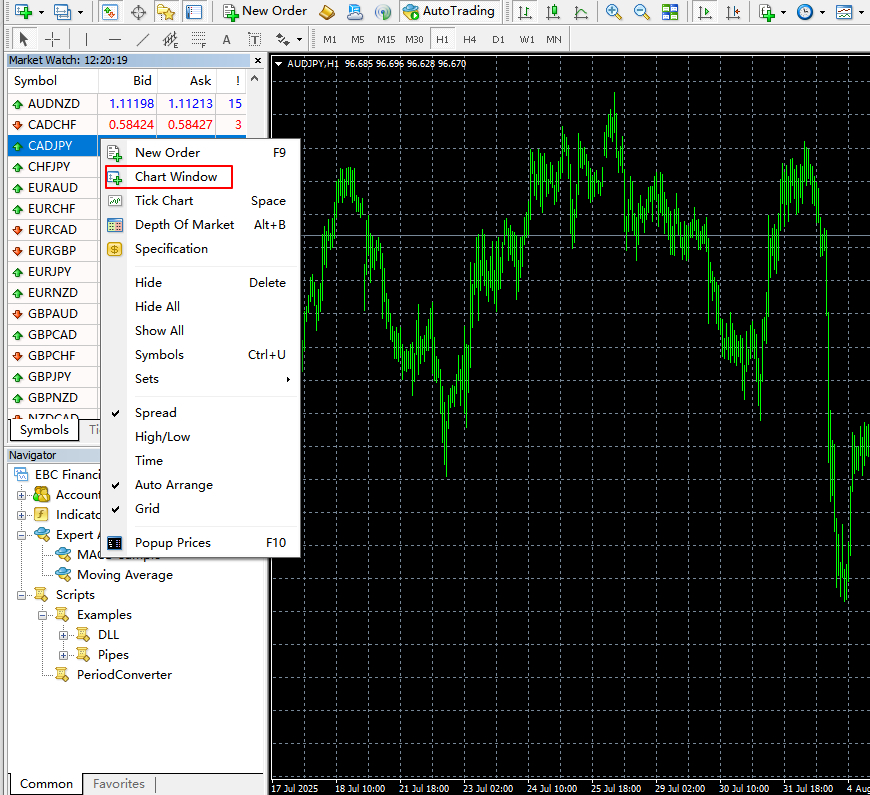Expand the Pipes folder tree node
Viewport: 870px width, 795px height.
[x=64, y=655]
